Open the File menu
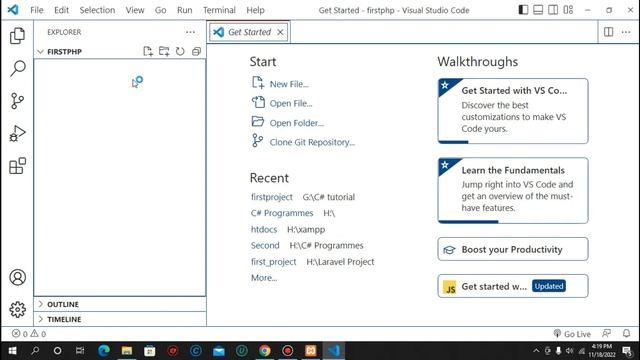Viewport: 640px width, 360px height. [37, 10]
